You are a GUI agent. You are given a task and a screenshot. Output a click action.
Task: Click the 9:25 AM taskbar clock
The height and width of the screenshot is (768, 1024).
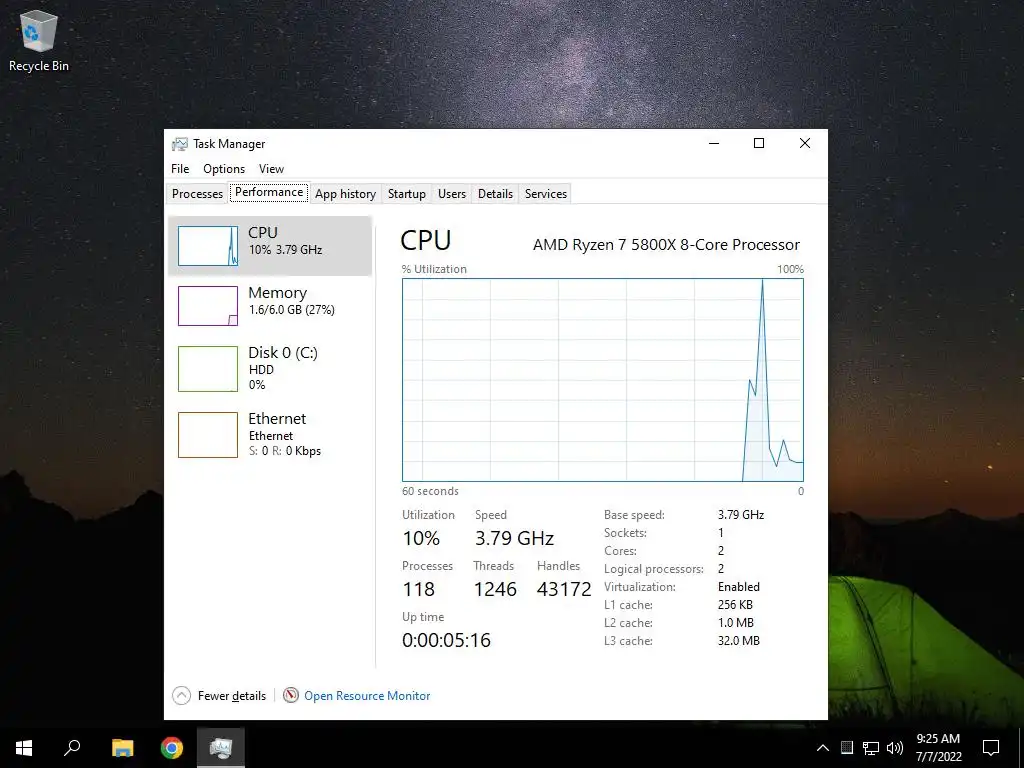[x=938, y=739]
